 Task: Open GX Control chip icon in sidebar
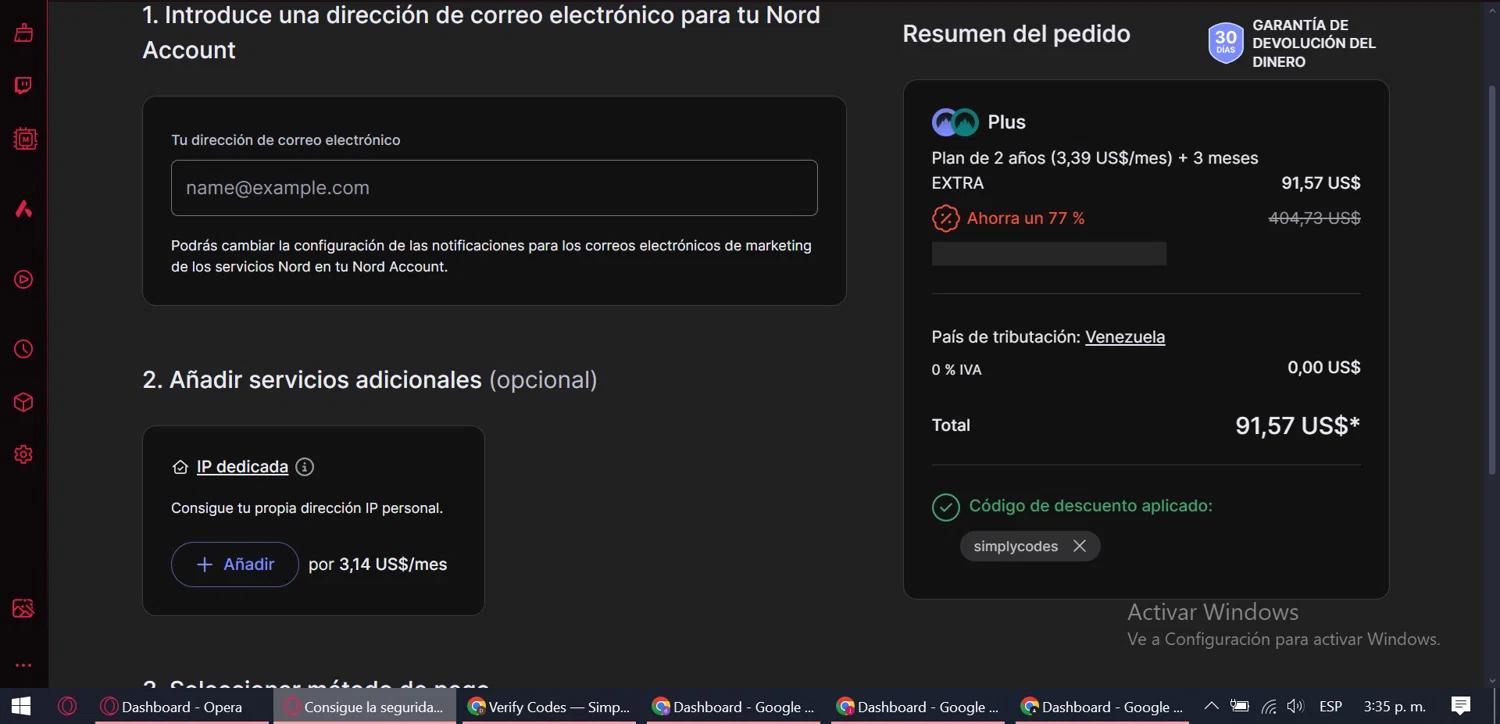pos(24,140)
